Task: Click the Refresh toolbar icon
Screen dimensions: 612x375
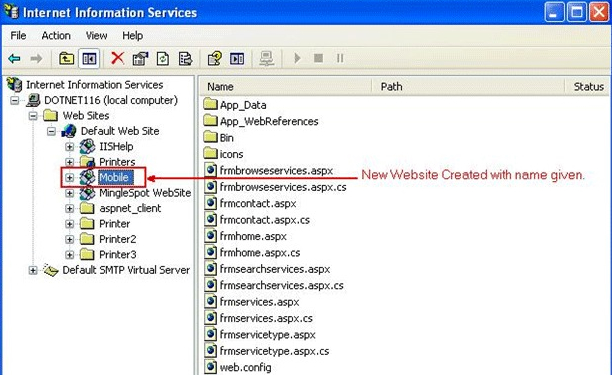Action: click(163, 59)
